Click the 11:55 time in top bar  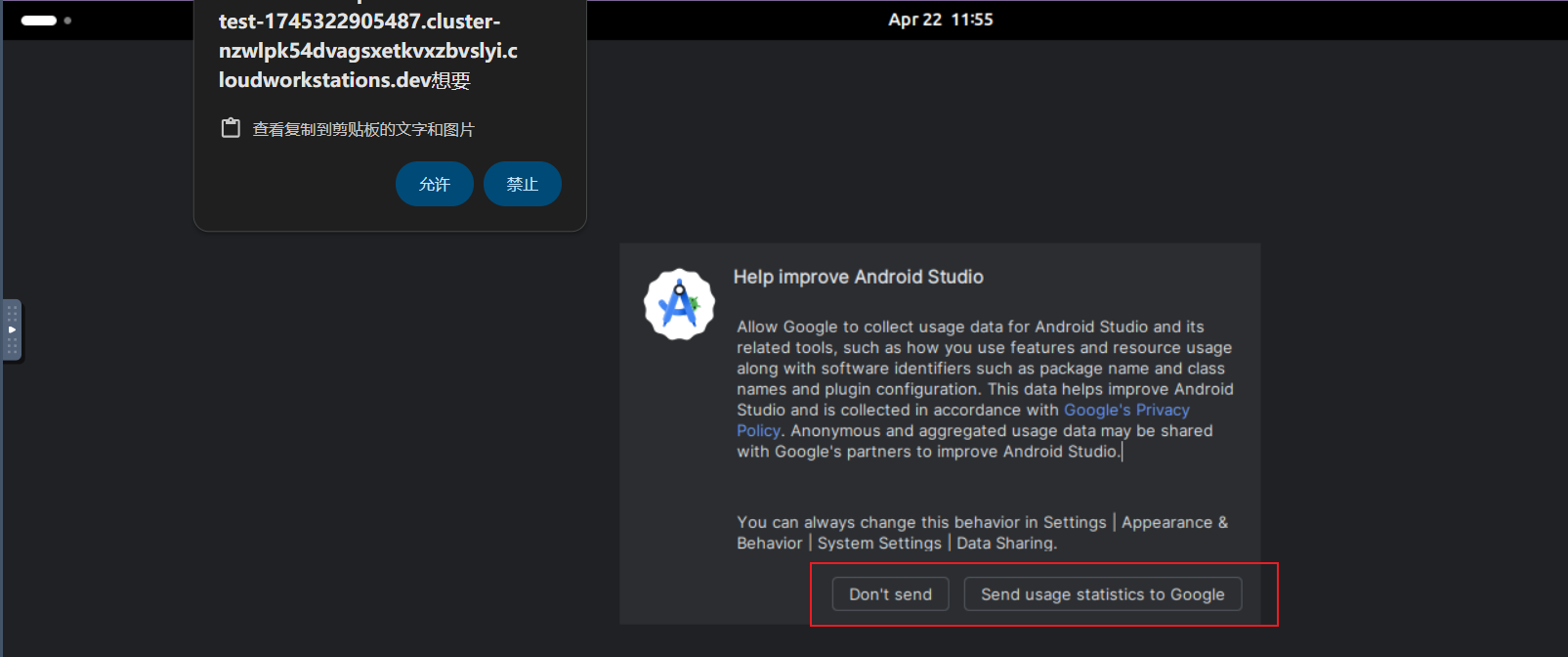coord(972,20)
